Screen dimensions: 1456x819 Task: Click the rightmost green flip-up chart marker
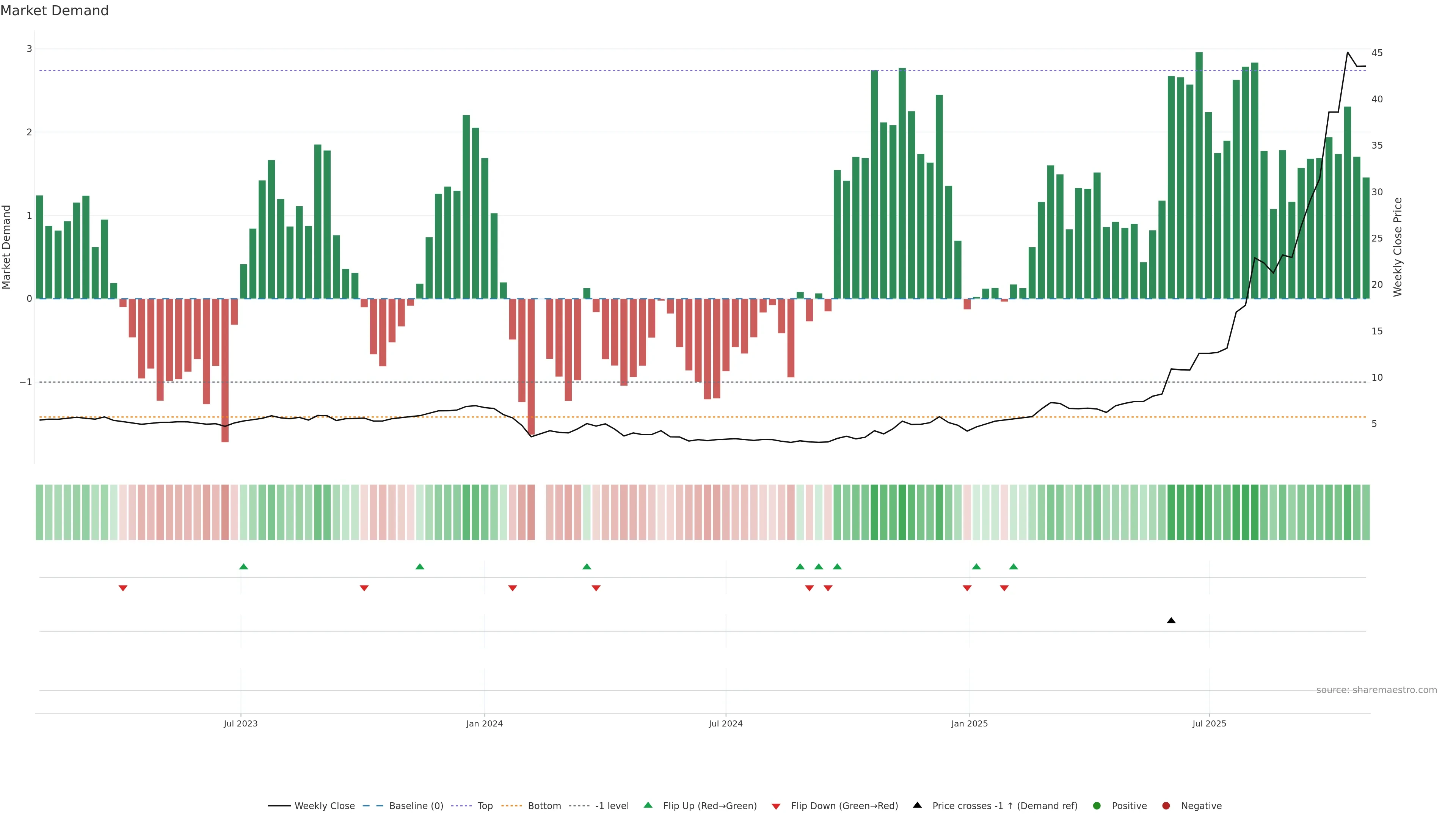(1014, 567)
